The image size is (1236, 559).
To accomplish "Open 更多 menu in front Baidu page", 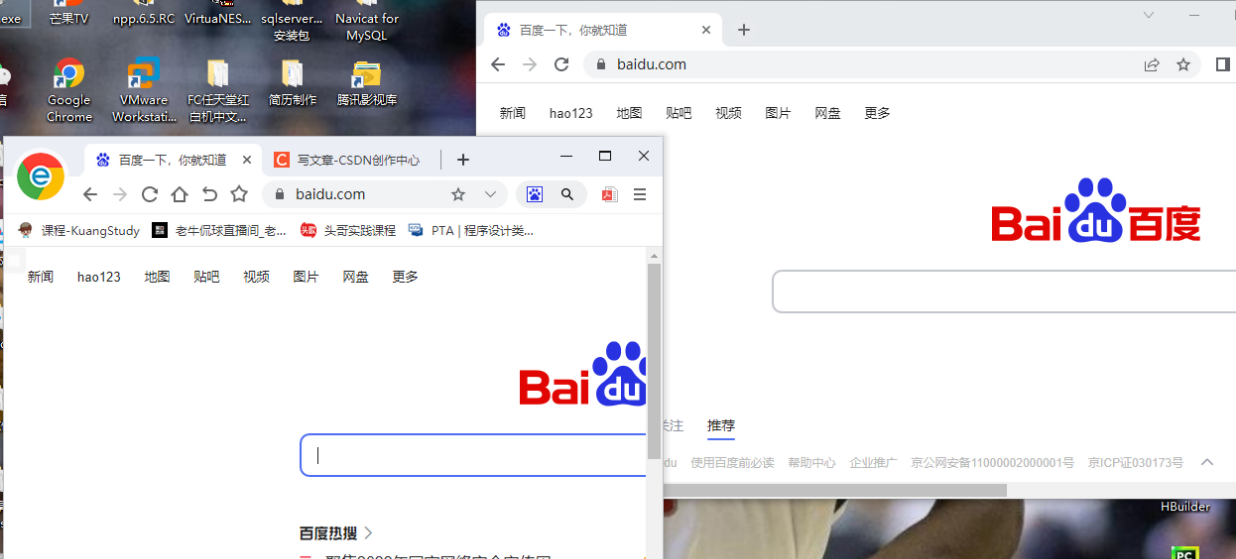I will click(x=405, y=277).
